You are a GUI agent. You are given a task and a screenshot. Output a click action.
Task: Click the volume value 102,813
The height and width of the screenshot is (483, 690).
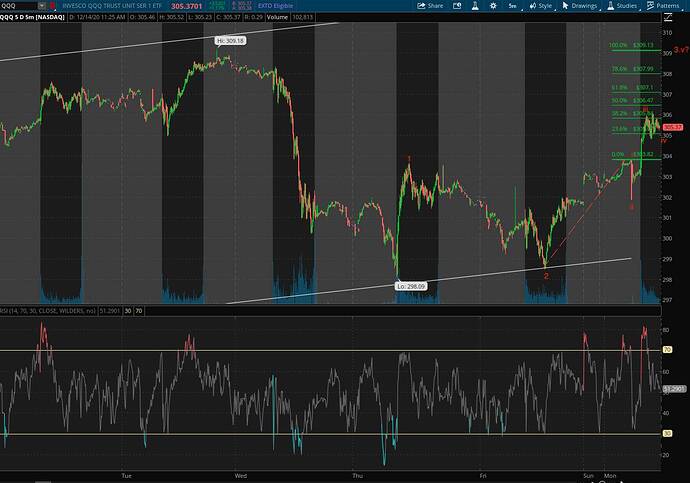[302, 17]
